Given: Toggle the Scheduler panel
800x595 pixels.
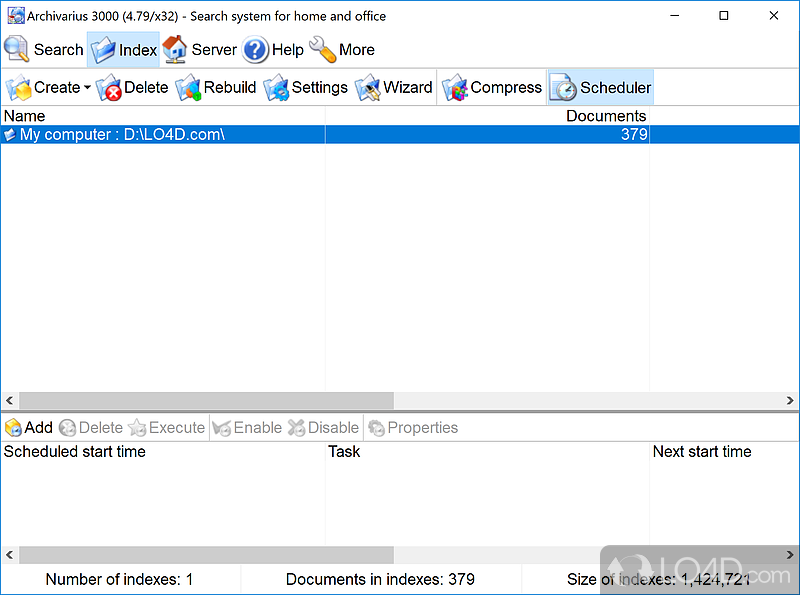Looking at the screenshot, I should [x=601, y=88].
